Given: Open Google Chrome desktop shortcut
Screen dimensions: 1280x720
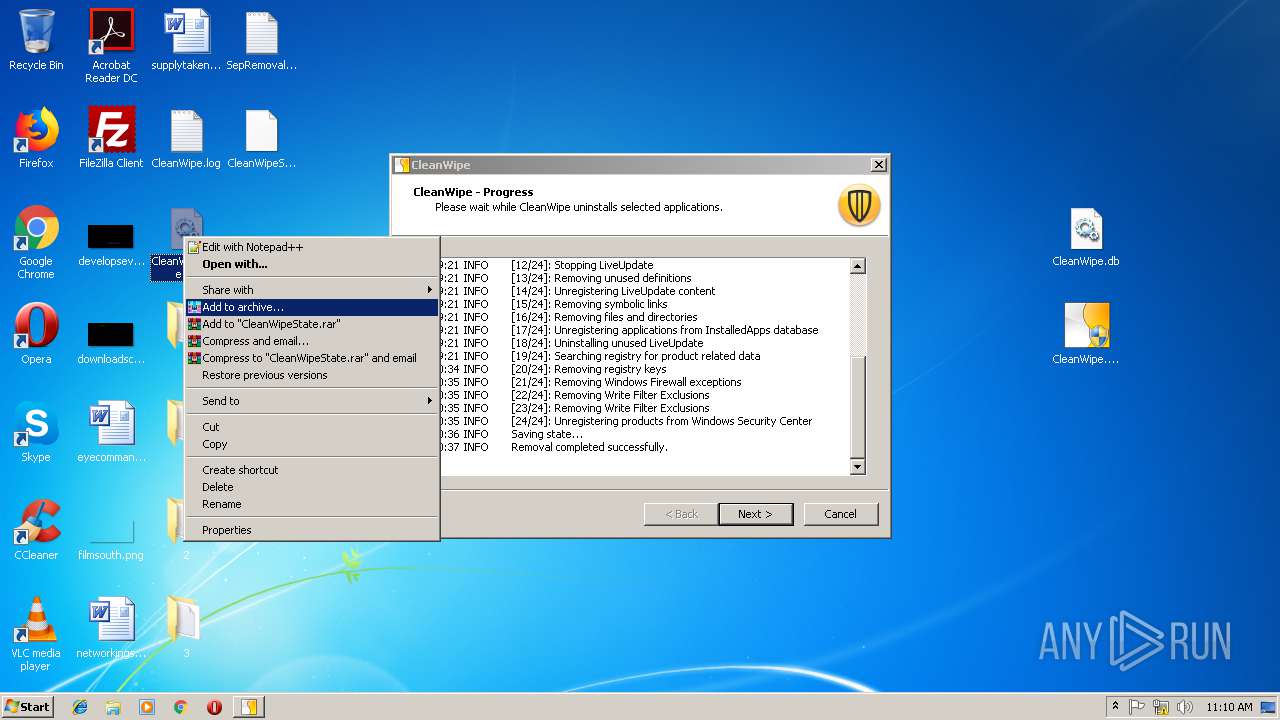Looking at the screenshot, I should [x=36, y=242].
